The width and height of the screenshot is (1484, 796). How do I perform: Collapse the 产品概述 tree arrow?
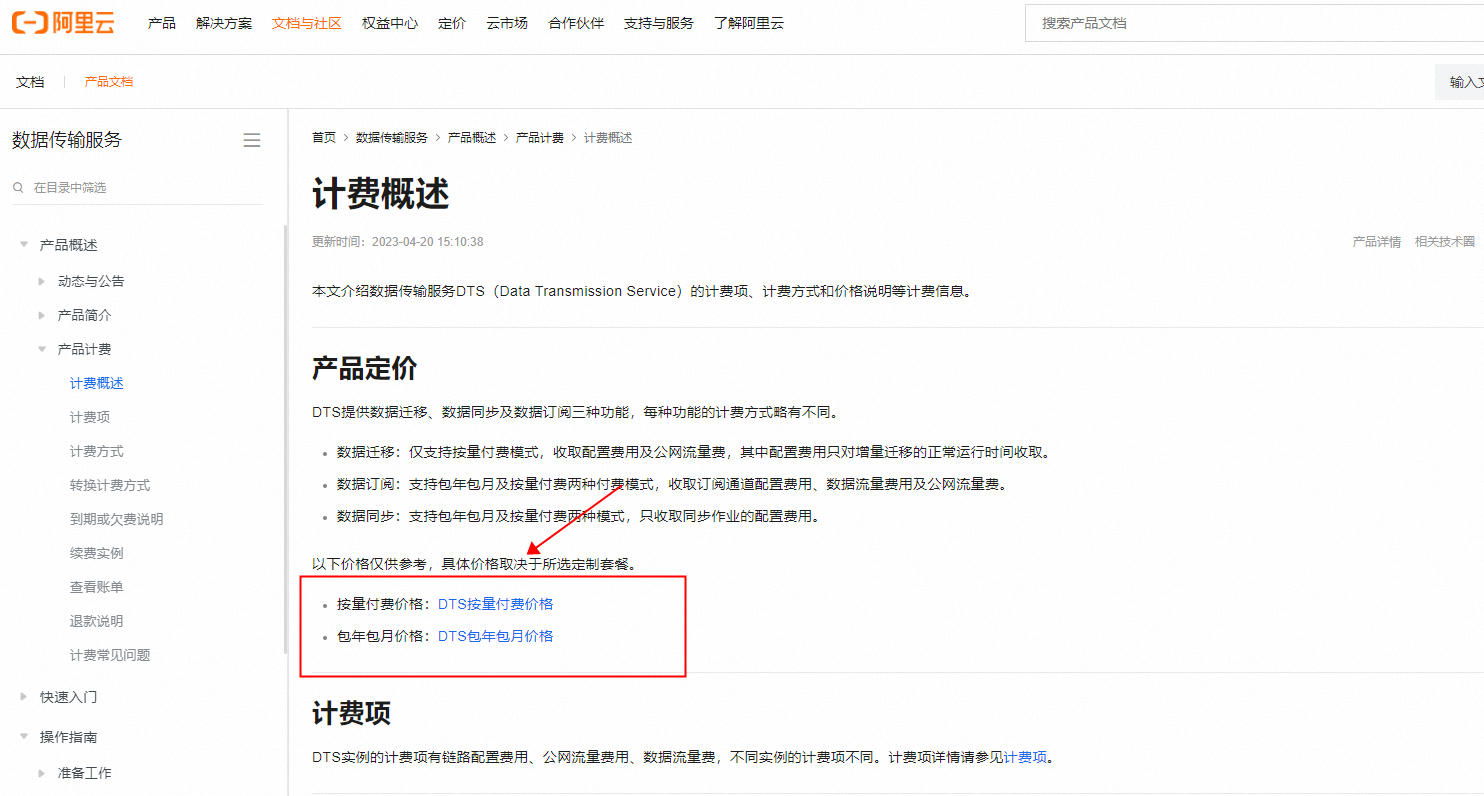pyautogui.click(x=24, y=245)
